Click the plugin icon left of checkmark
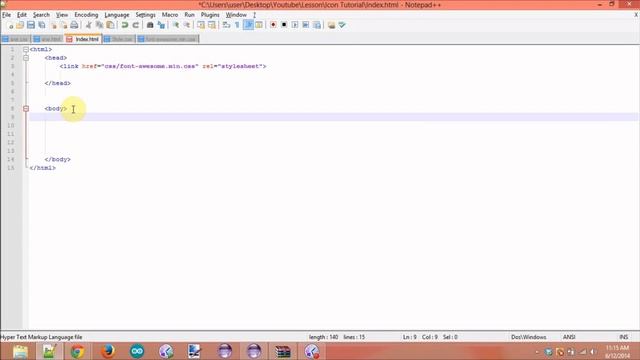The image size is (640, 360). click(x=331, y=25)
